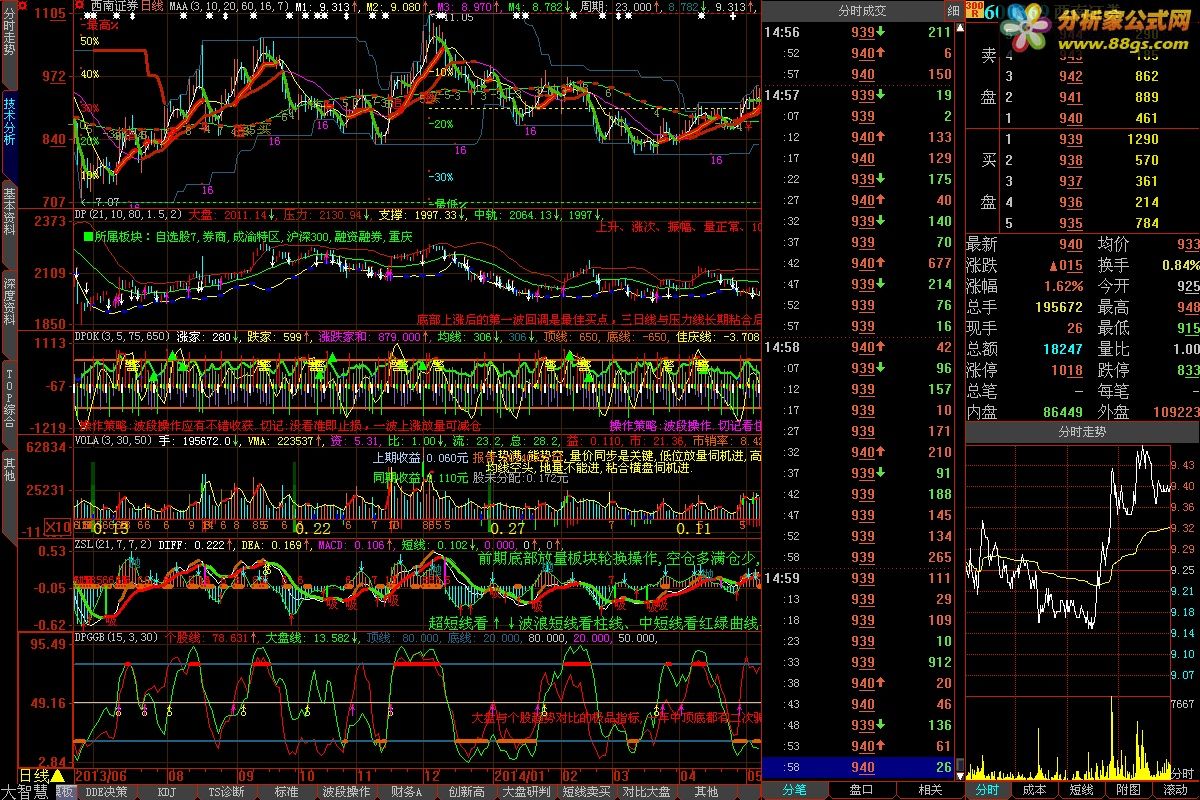
Task: Select the KDJ indicator tab
Action: click(x=167, y=791)
